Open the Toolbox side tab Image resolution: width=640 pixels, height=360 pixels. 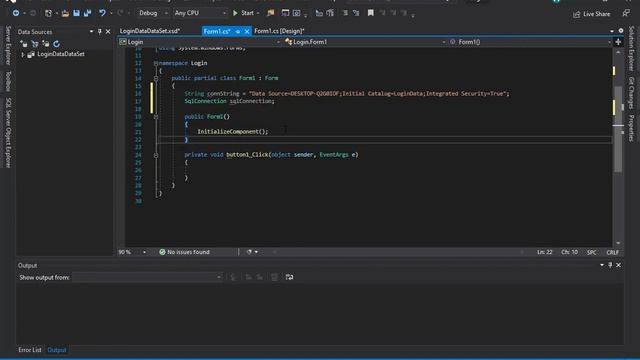[8, 81]
